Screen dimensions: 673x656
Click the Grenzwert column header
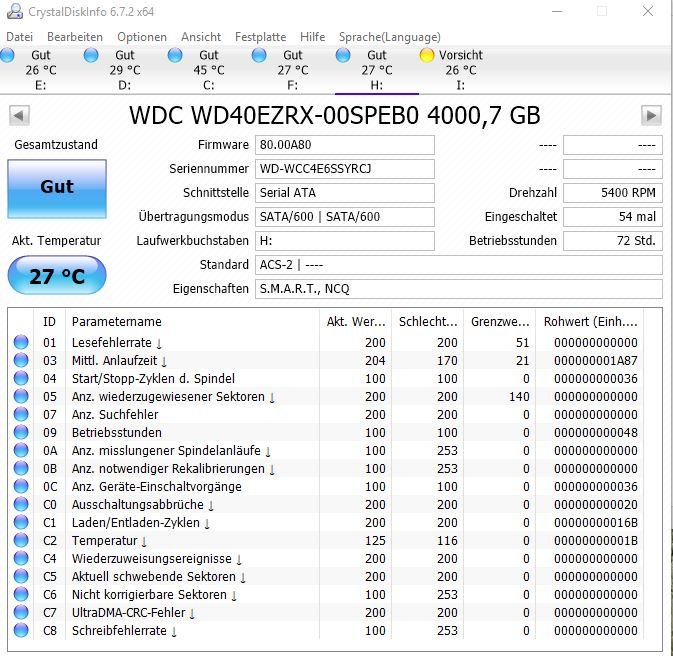click(x=500, y=322)
